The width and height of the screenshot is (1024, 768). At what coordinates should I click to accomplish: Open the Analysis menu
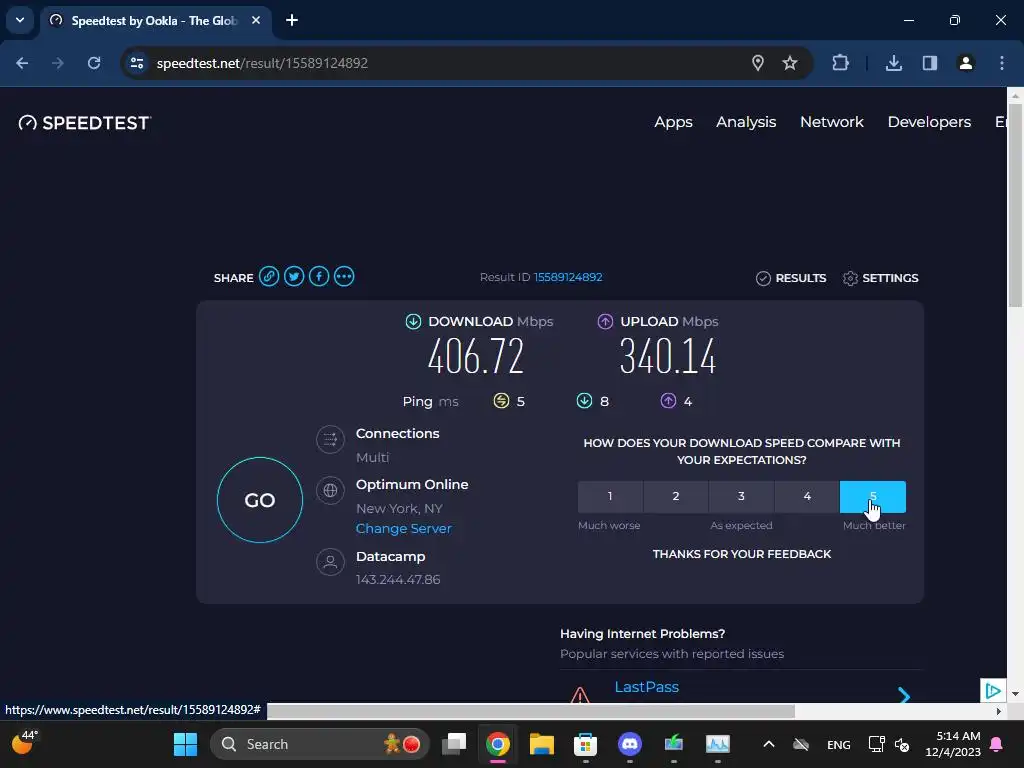746,122
